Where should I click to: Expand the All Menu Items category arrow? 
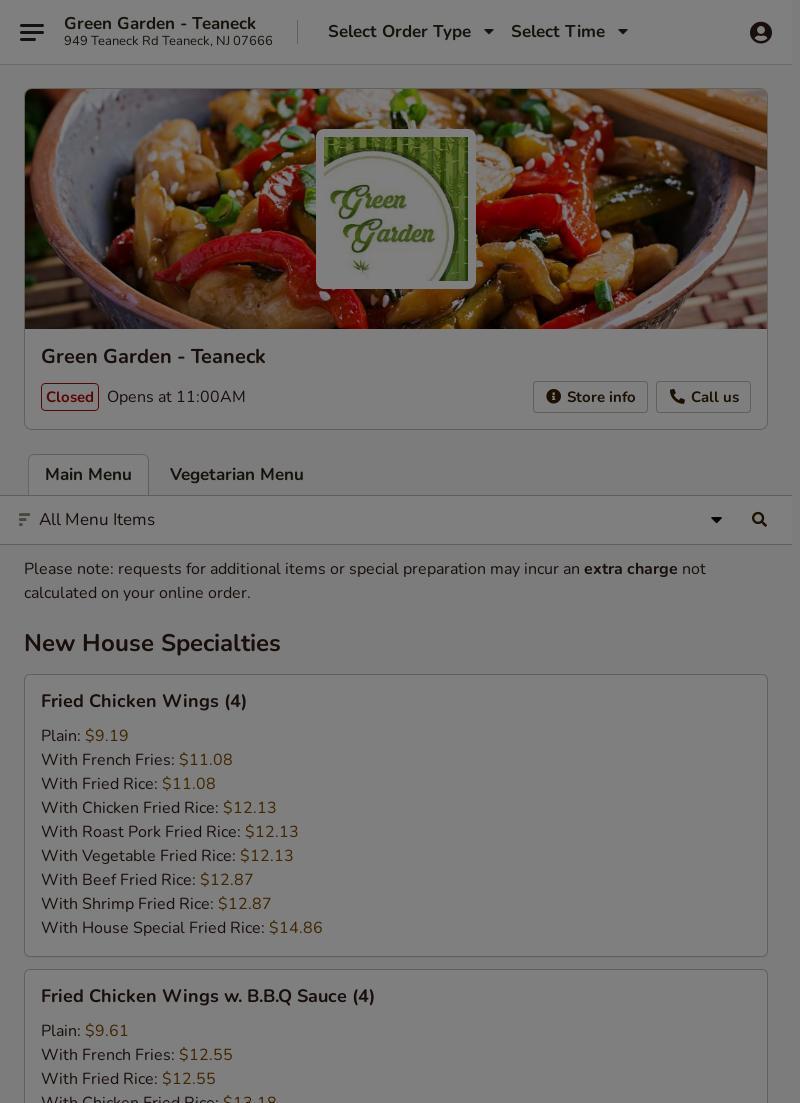(716, 520)
